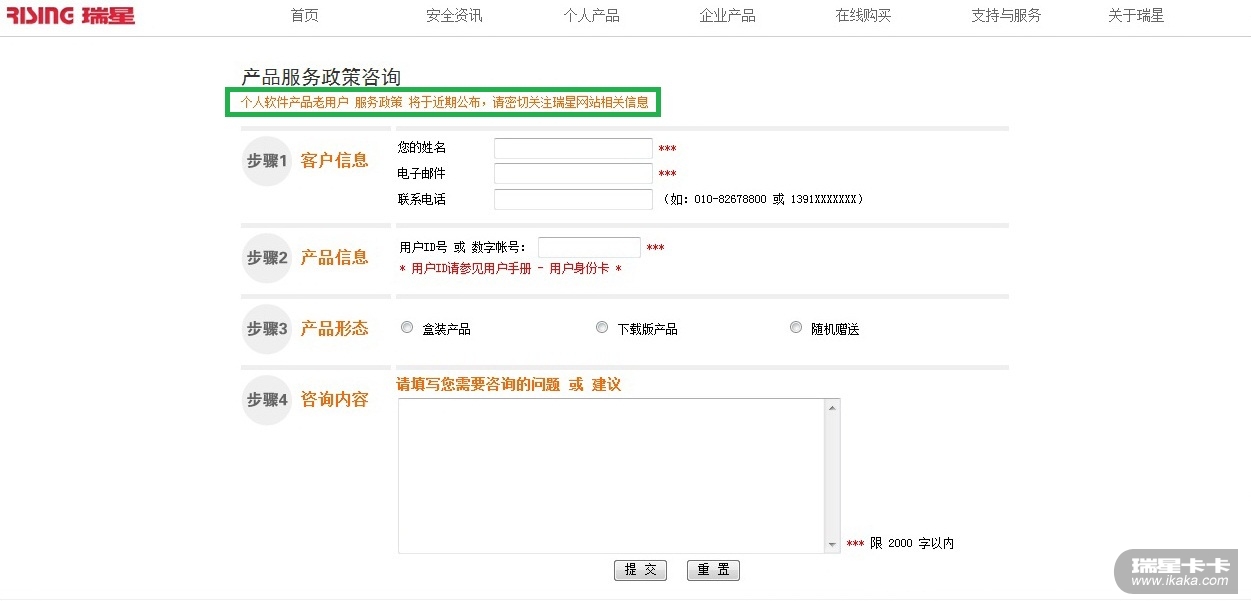
Task: Click the 用户ID请参见用户手册 hint text
Action: coord(510,269)
